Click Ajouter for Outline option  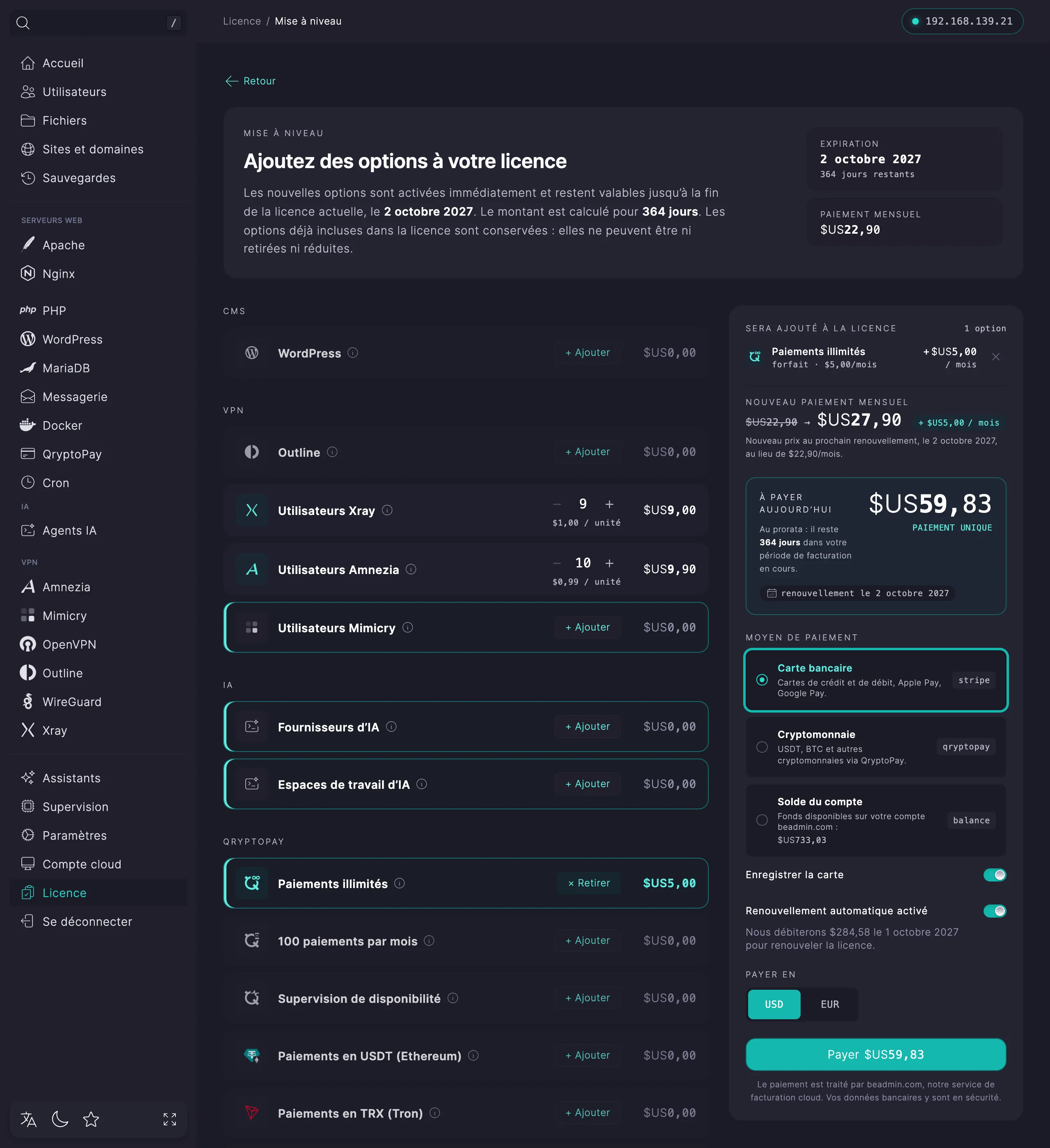pos(587,451)
